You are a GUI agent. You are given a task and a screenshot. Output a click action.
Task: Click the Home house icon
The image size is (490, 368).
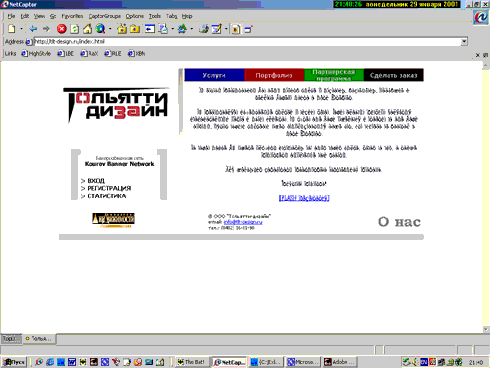click(87, 29)
